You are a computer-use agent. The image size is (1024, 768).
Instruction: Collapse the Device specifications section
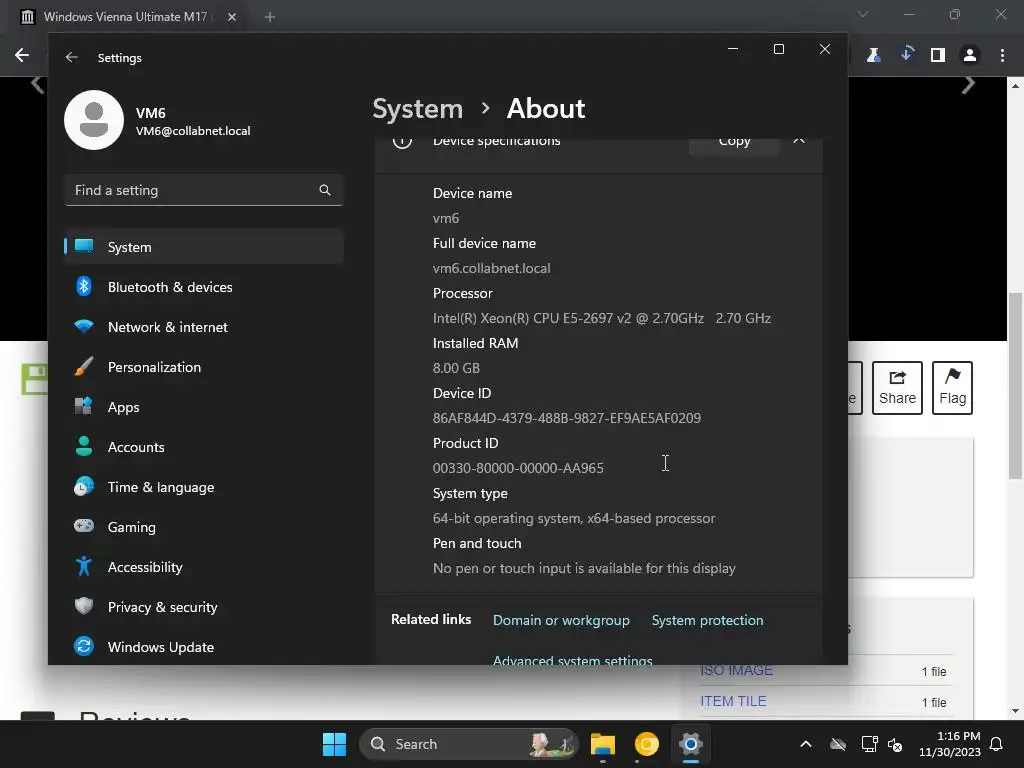click(799, 140)
